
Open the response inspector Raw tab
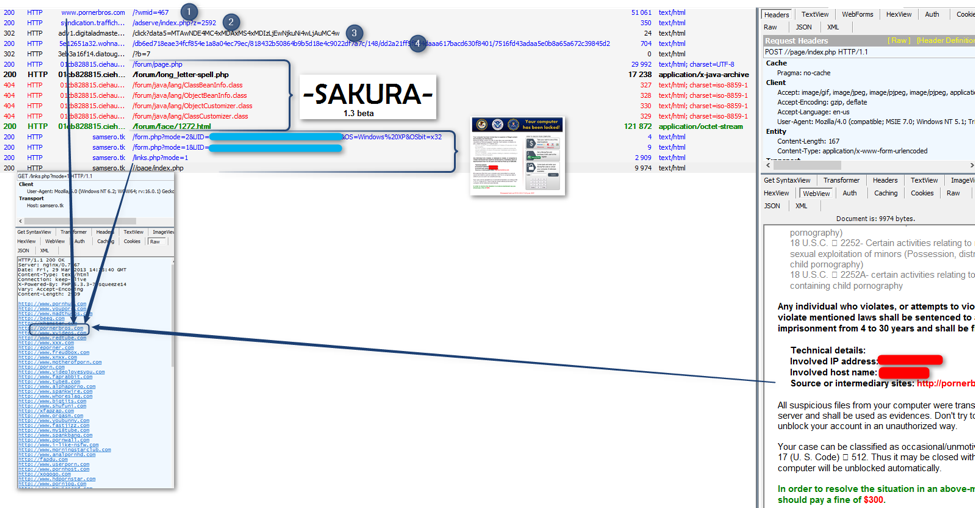click(x=953, y=193)
